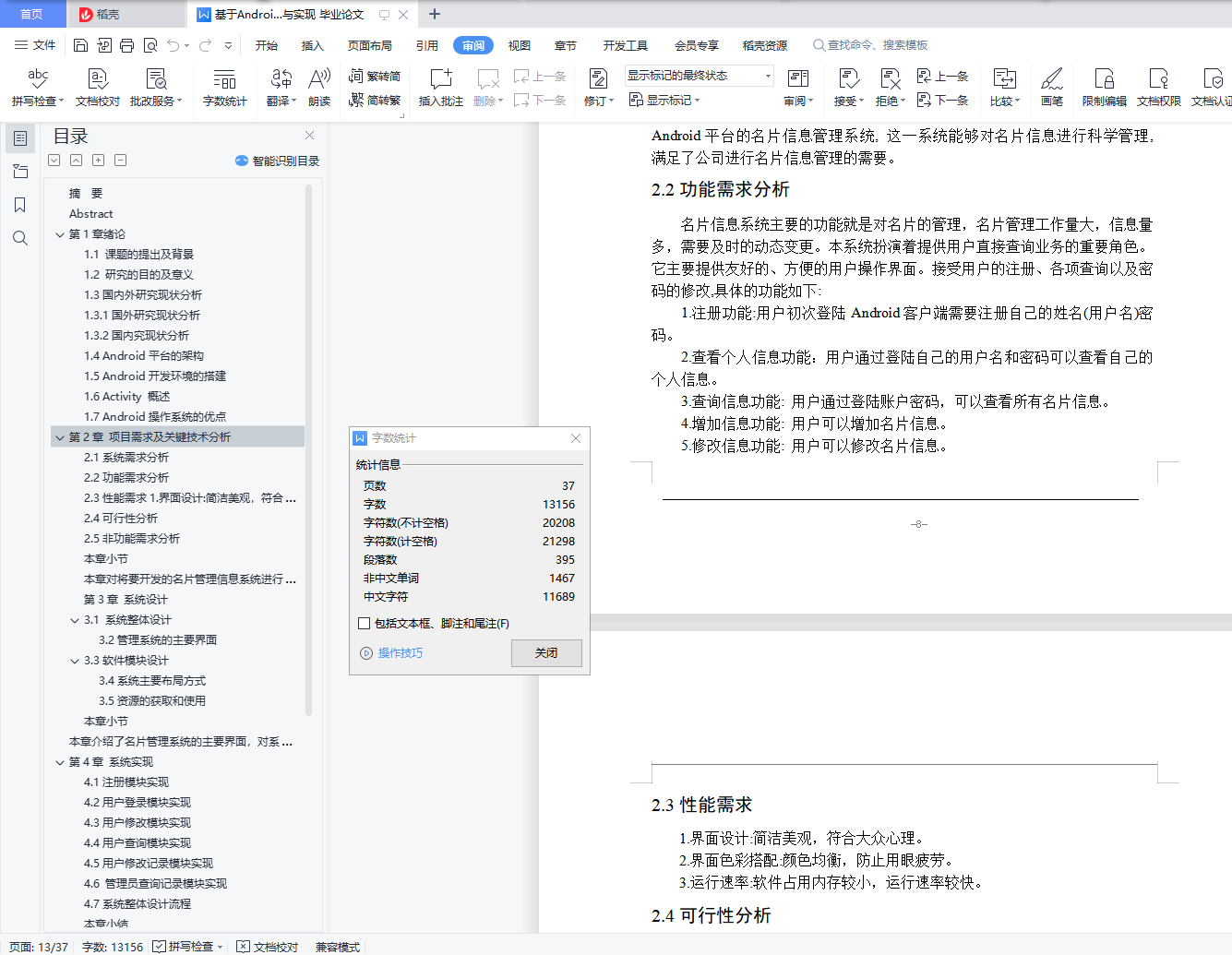This screenshot has width=1232, height=955.
Task: Click the 页面: 13/37 status bar entry
Action: point(39,947)
